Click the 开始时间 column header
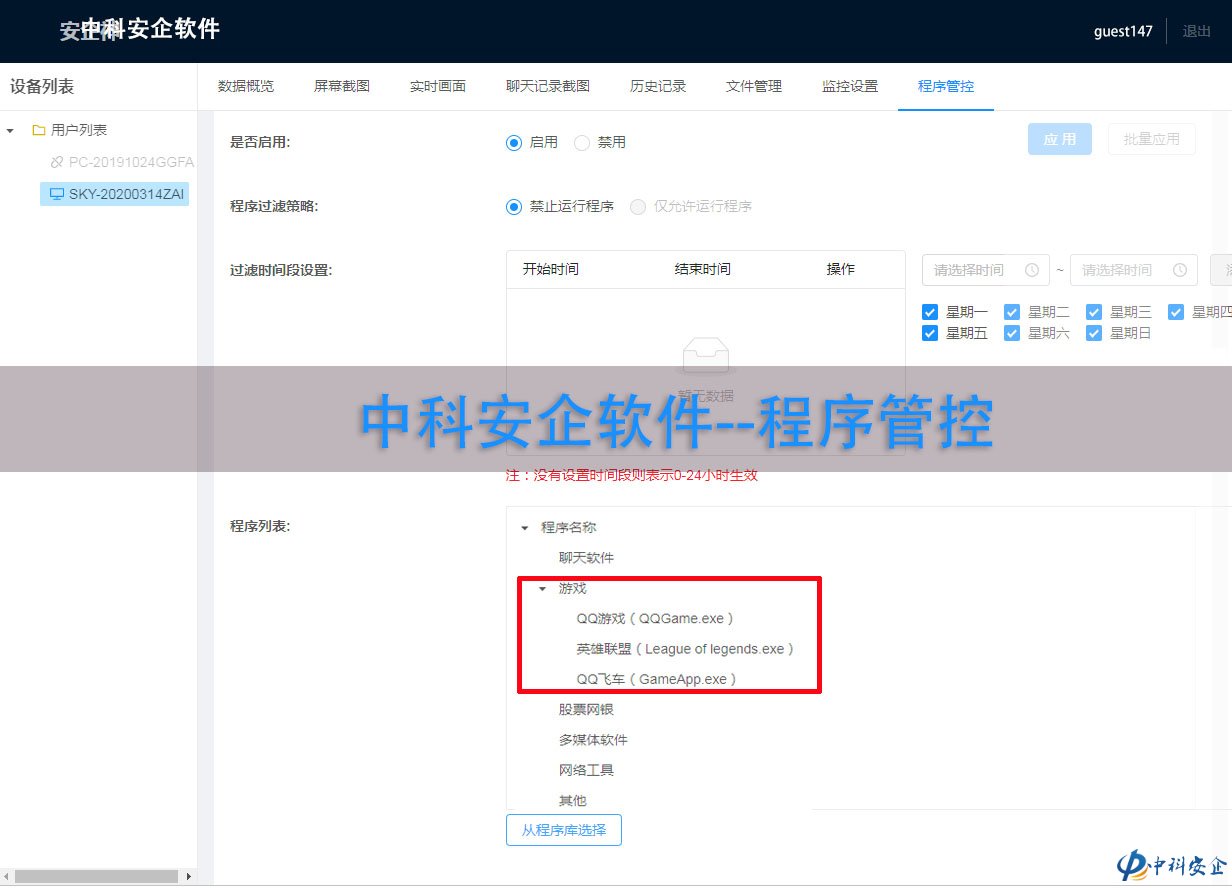This screenshot has width=1232, height=888. [x=550, y=269]
